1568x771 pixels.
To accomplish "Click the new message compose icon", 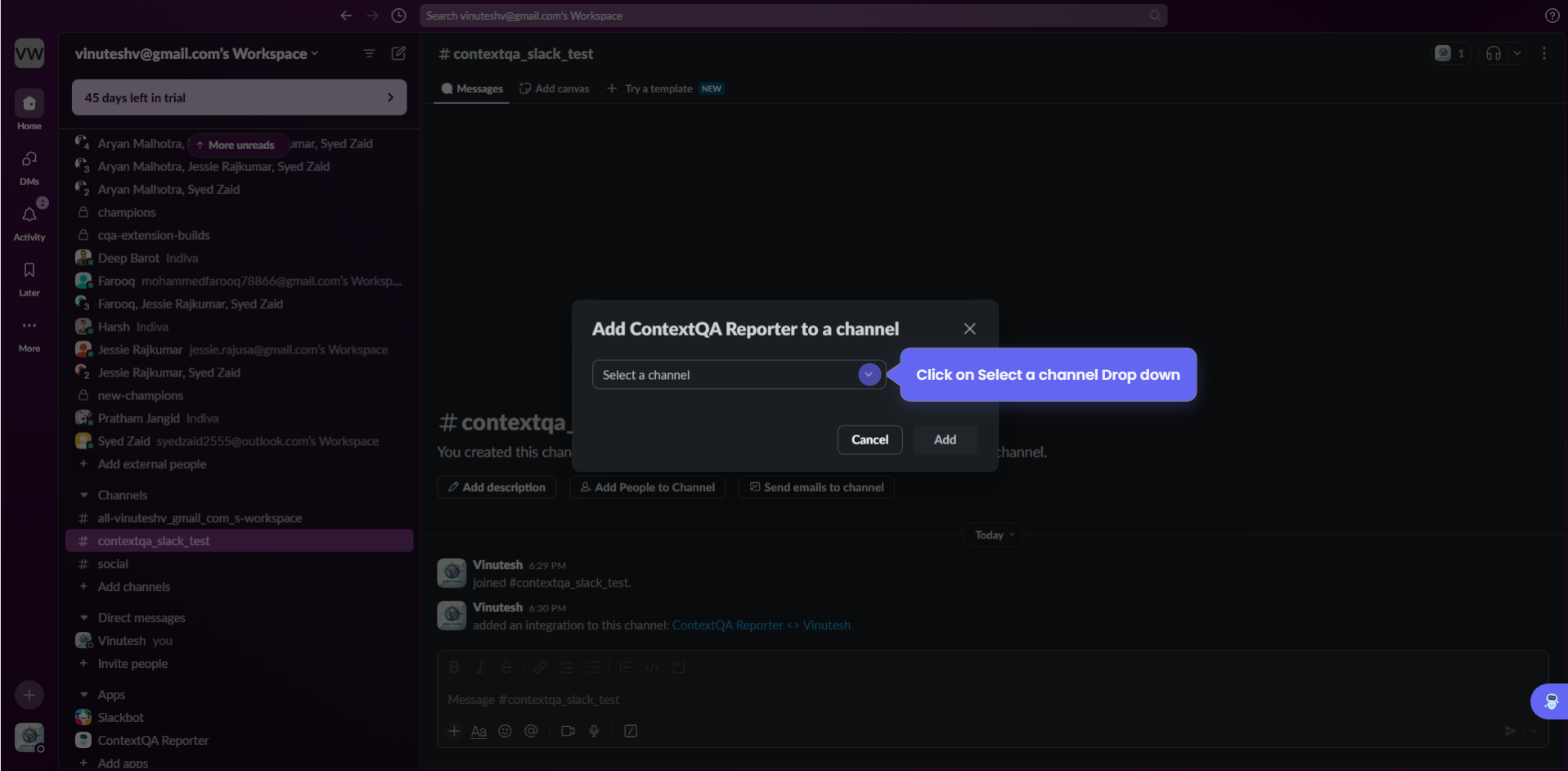I will pos(398,53).
